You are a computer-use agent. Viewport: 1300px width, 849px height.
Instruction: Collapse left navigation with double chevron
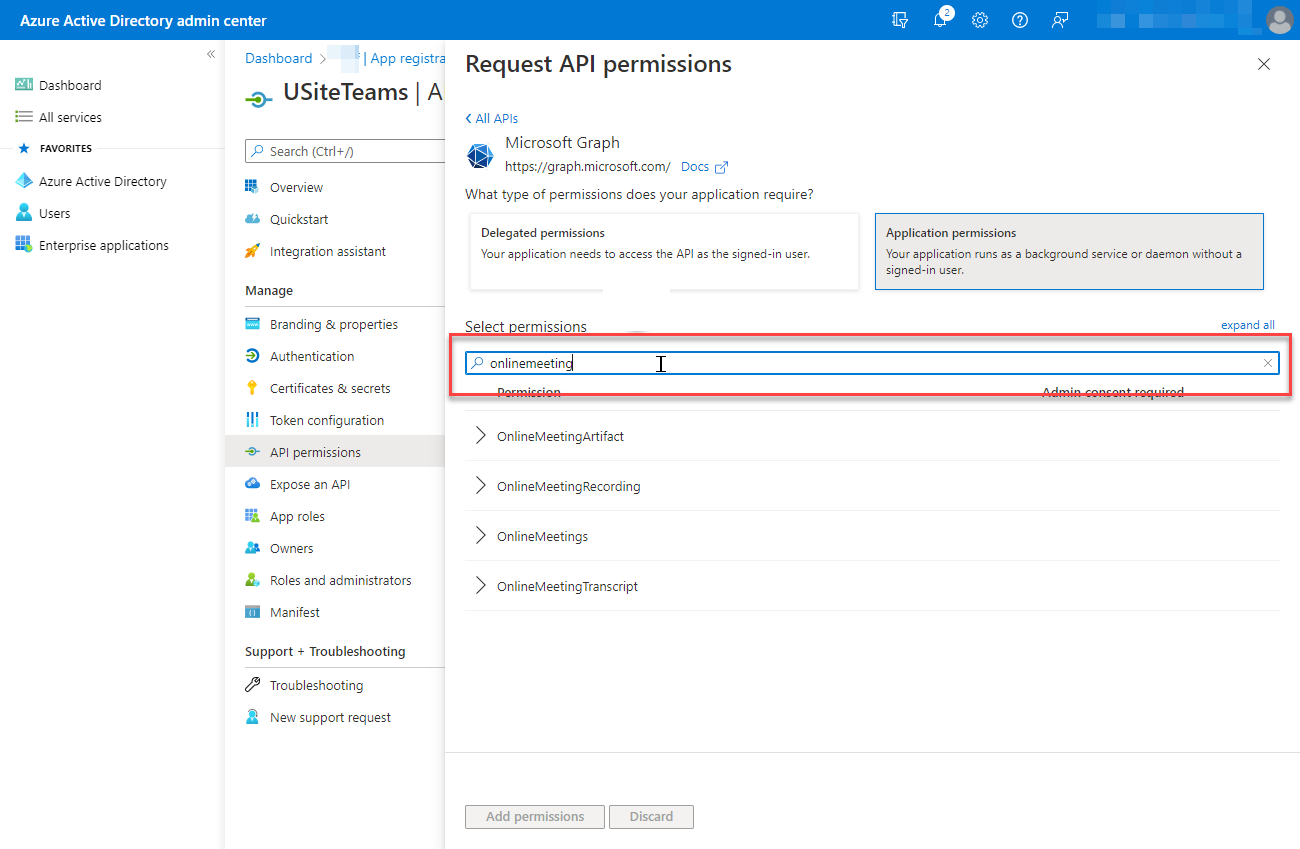(211, 54)
